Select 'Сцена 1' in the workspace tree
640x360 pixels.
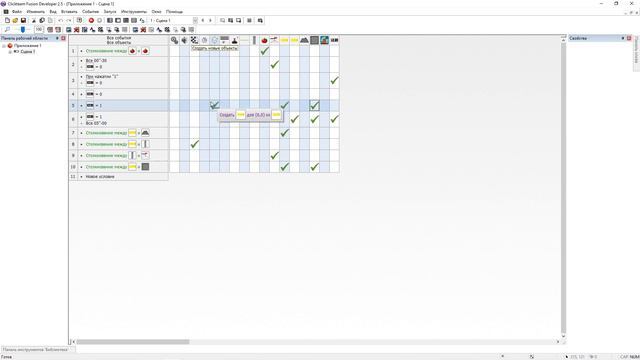(27, 52)
